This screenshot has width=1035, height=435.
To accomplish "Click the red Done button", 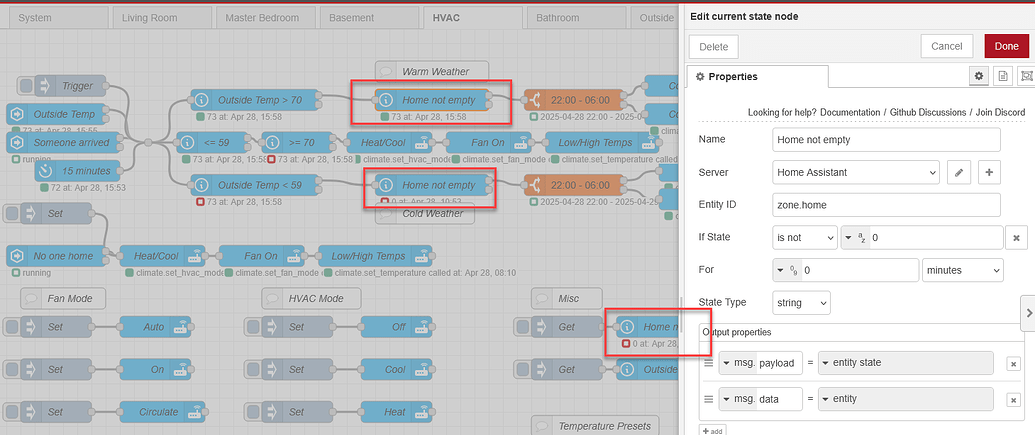I will [1007, 46].
